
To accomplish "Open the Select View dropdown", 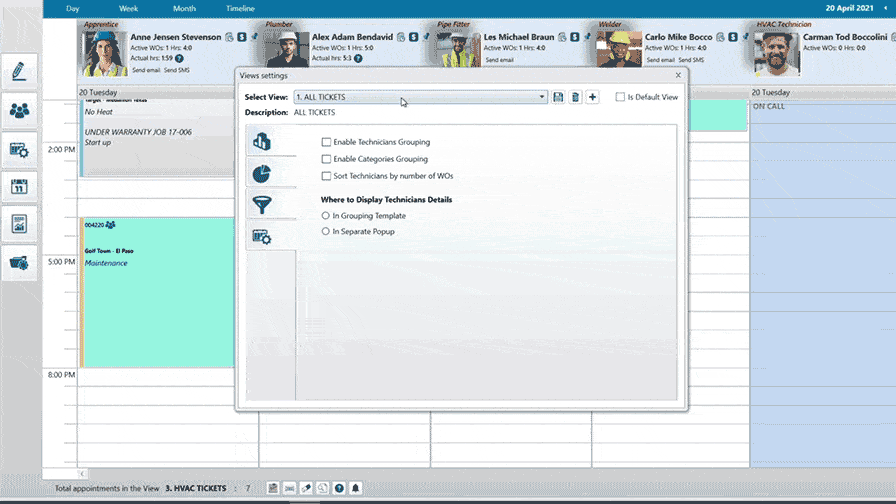I will tap(421, 97).
